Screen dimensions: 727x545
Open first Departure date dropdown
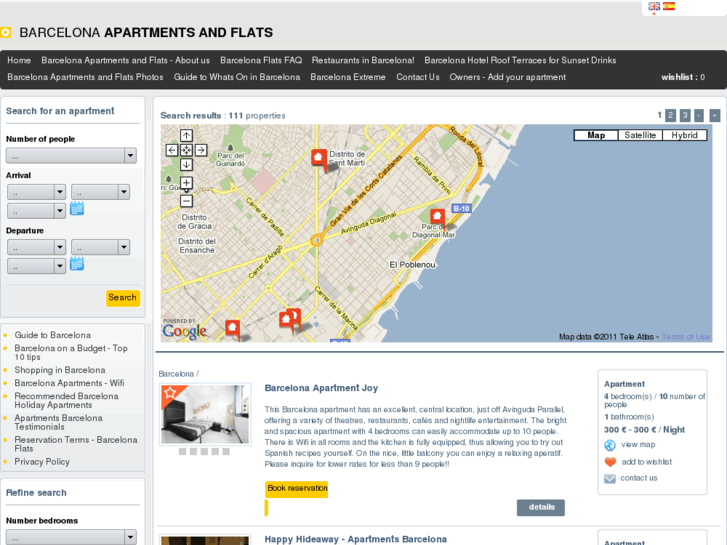pyautogui.click(x=37, y=247)
